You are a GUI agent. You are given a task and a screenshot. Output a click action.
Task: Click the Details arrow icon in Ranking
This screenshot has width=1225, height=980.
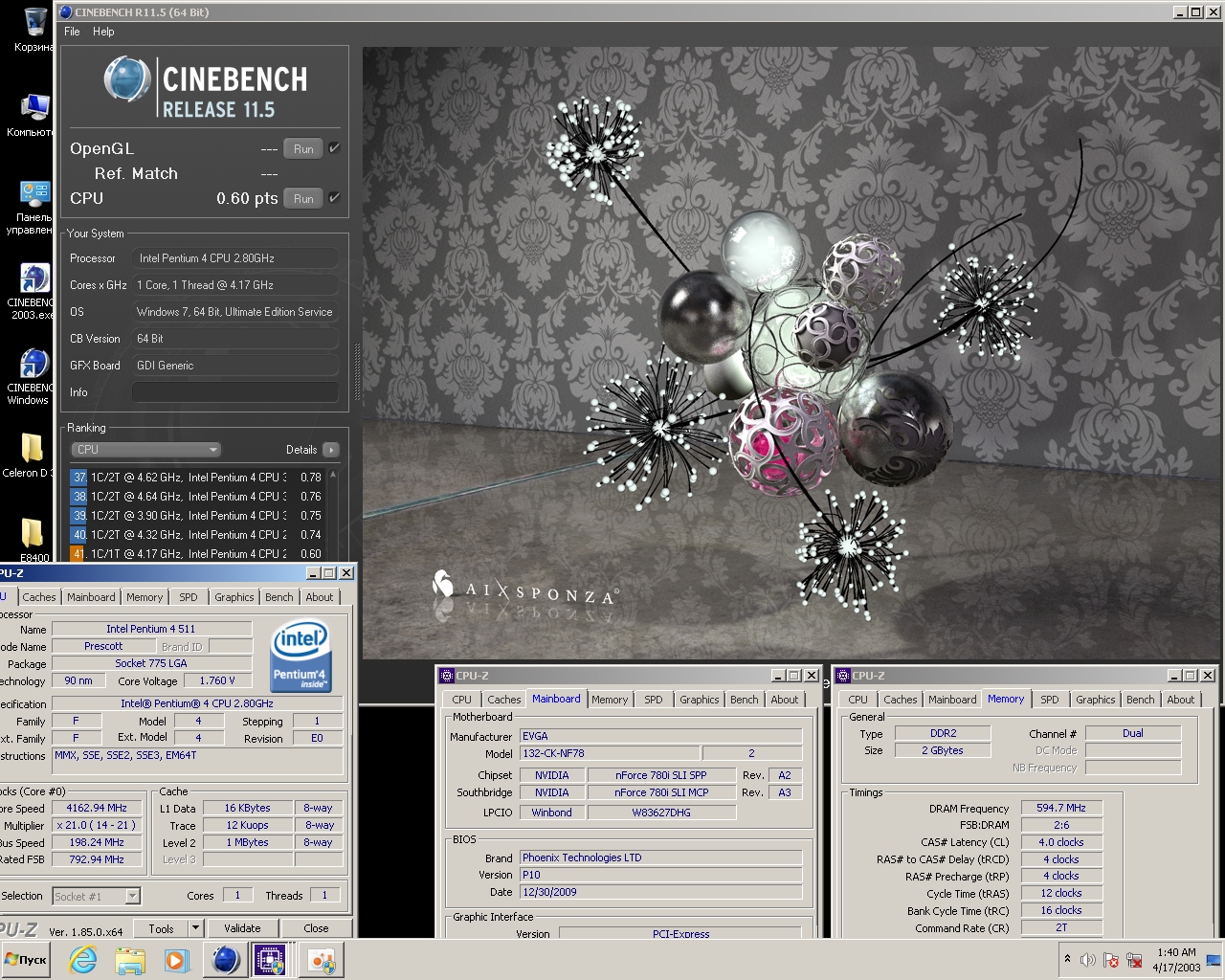tap(331, 450)
